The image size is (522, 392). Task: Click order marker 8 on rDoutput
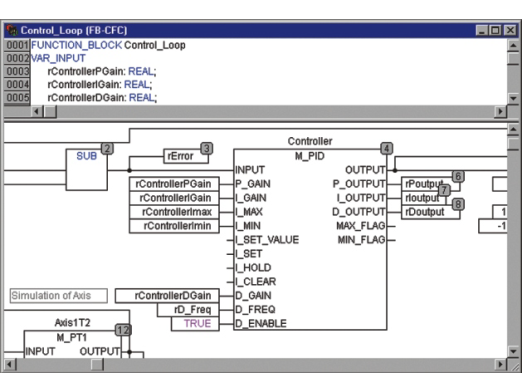(x=458, y=204)
